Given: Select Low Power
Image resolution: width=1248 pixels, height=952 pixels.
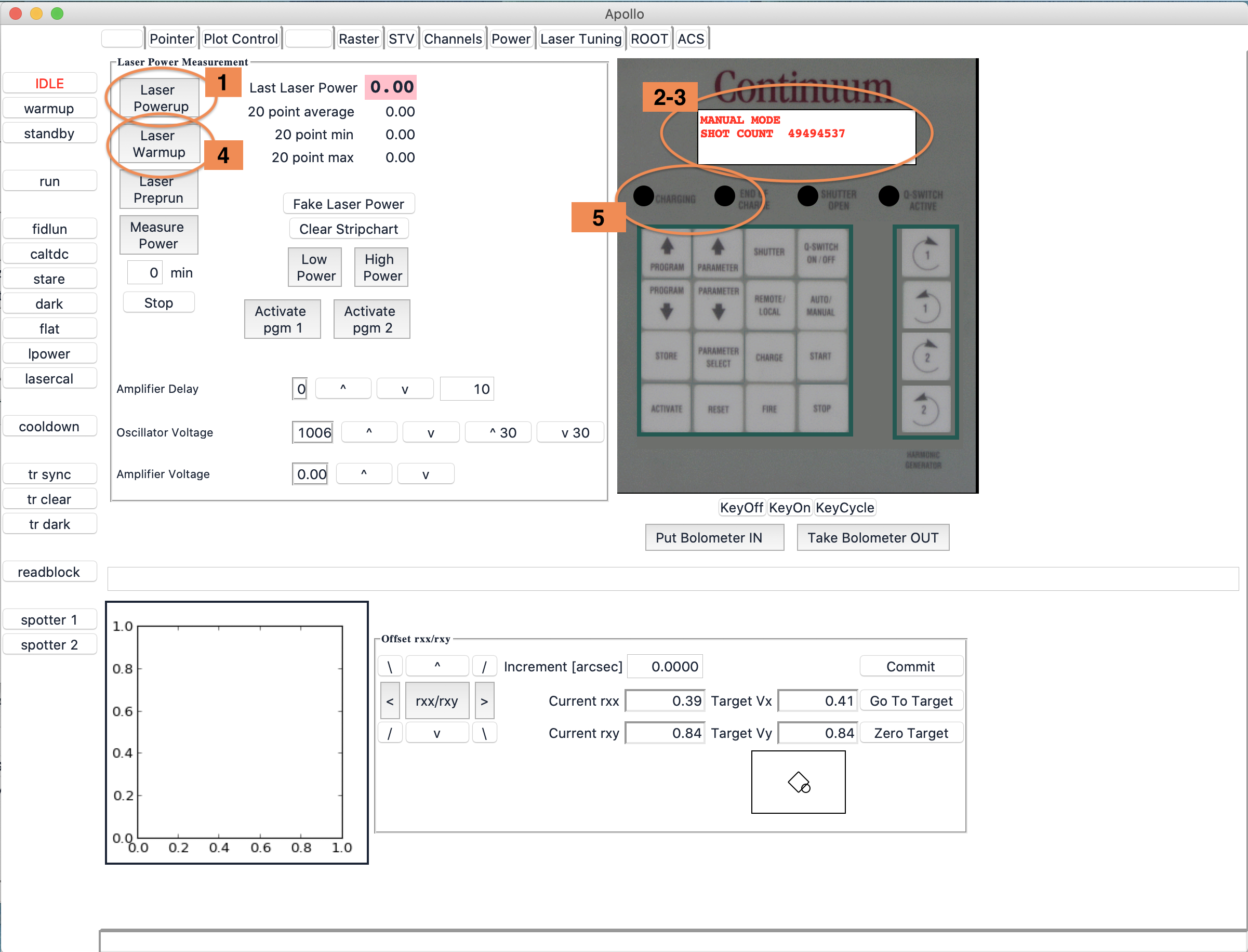Looking at the screenshot, I should [x=315, y=268].
